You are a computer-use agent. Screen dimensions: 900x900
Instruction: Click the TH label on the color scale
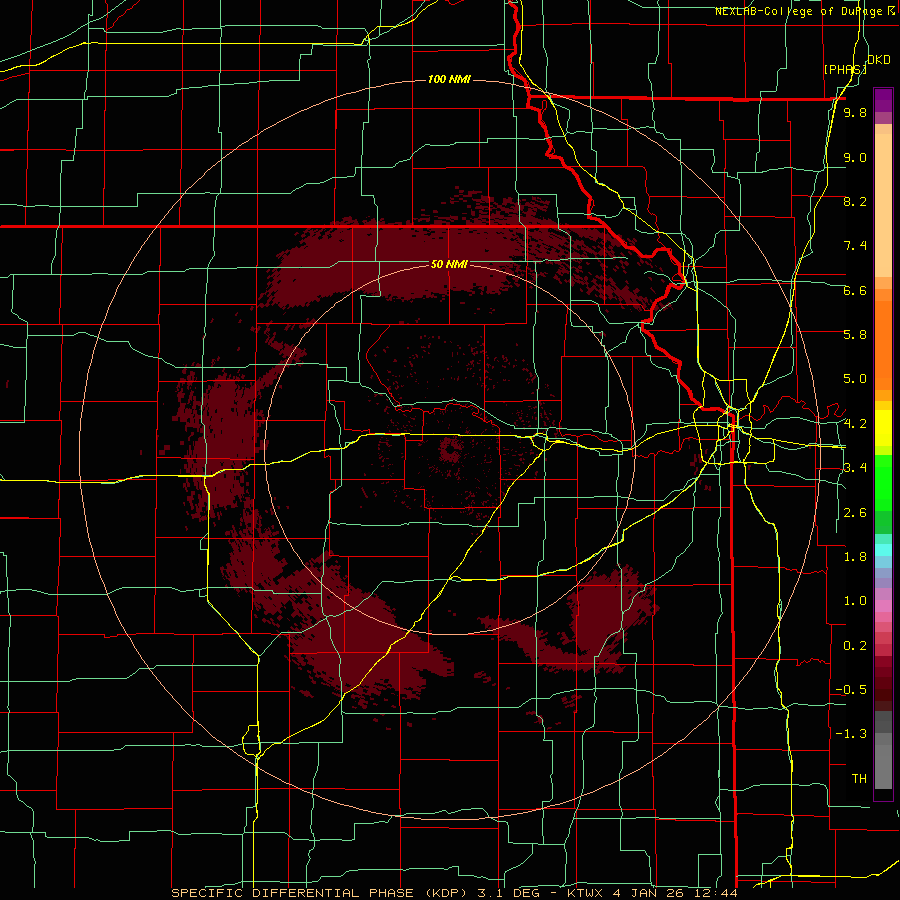[859, 779]
